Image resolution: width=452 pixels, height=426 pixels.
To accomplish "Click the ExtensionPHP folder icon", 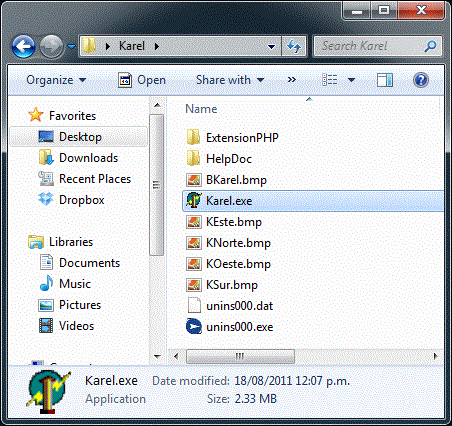I will click(x=194, y=137).
